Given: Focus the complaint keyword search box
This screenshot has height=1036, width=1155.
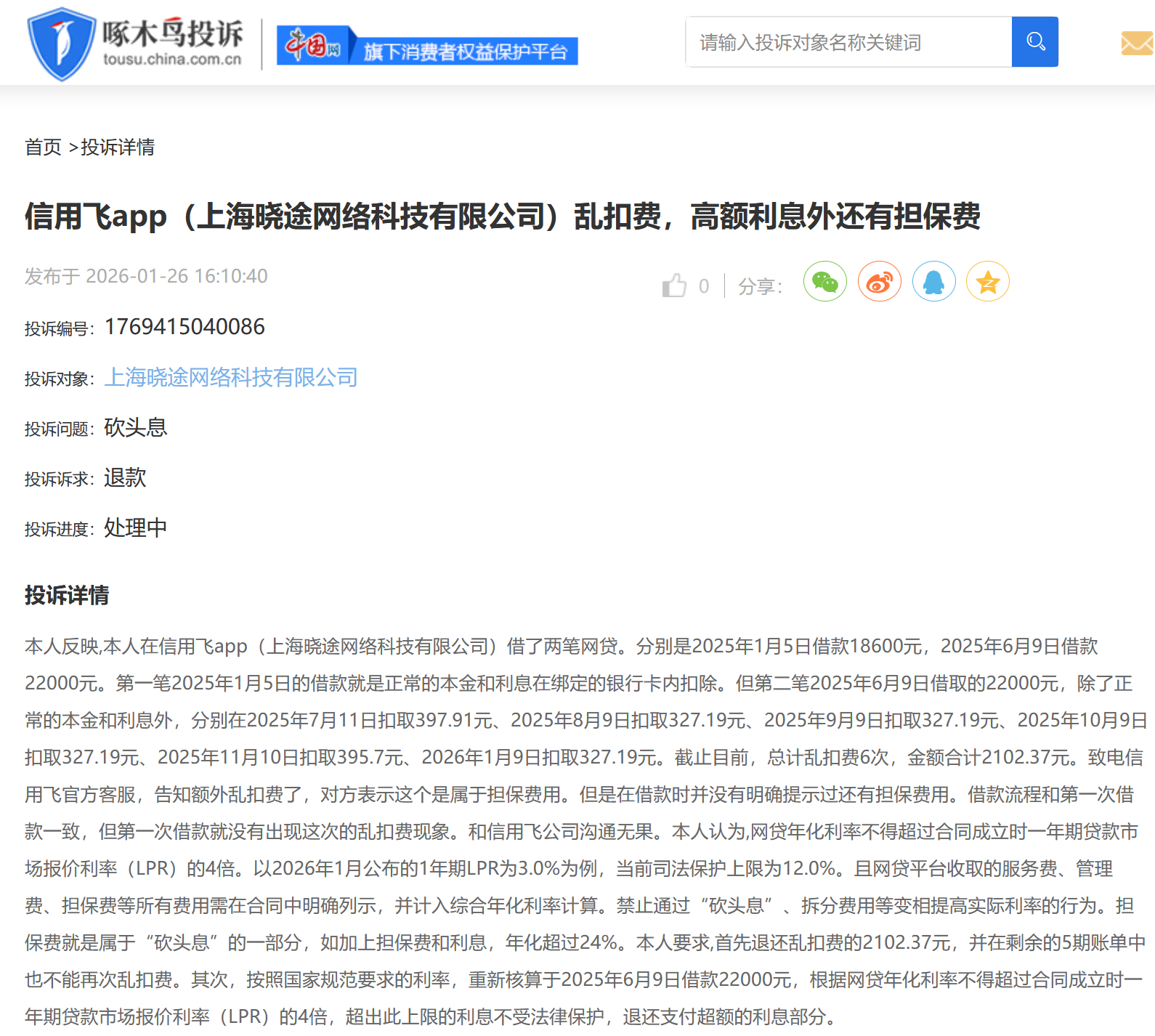Looking at the screenshot, I should tap(848, 42).
